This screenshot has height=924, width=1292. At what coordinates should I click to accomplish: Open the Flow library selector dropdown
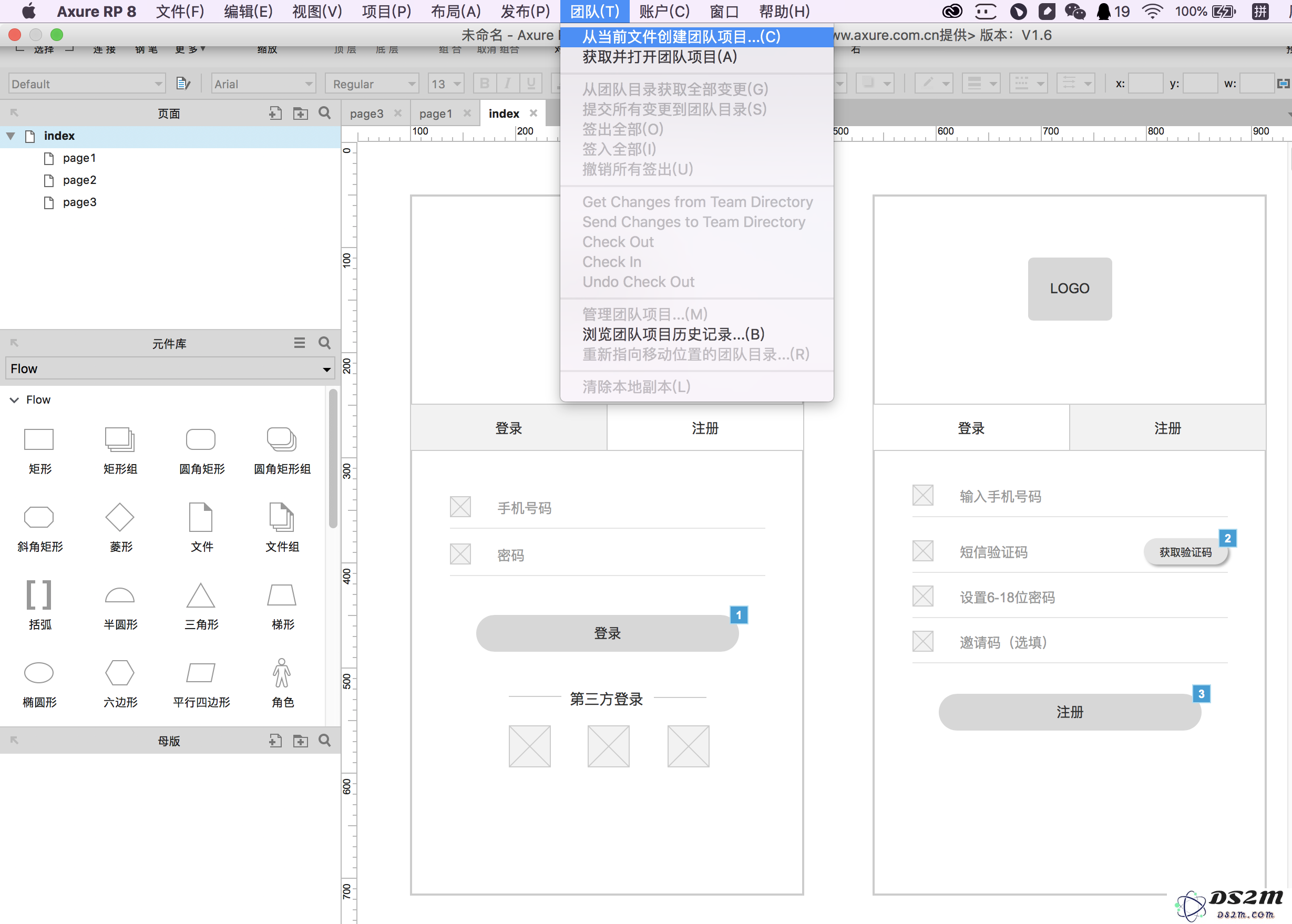[x=170, y=368]
